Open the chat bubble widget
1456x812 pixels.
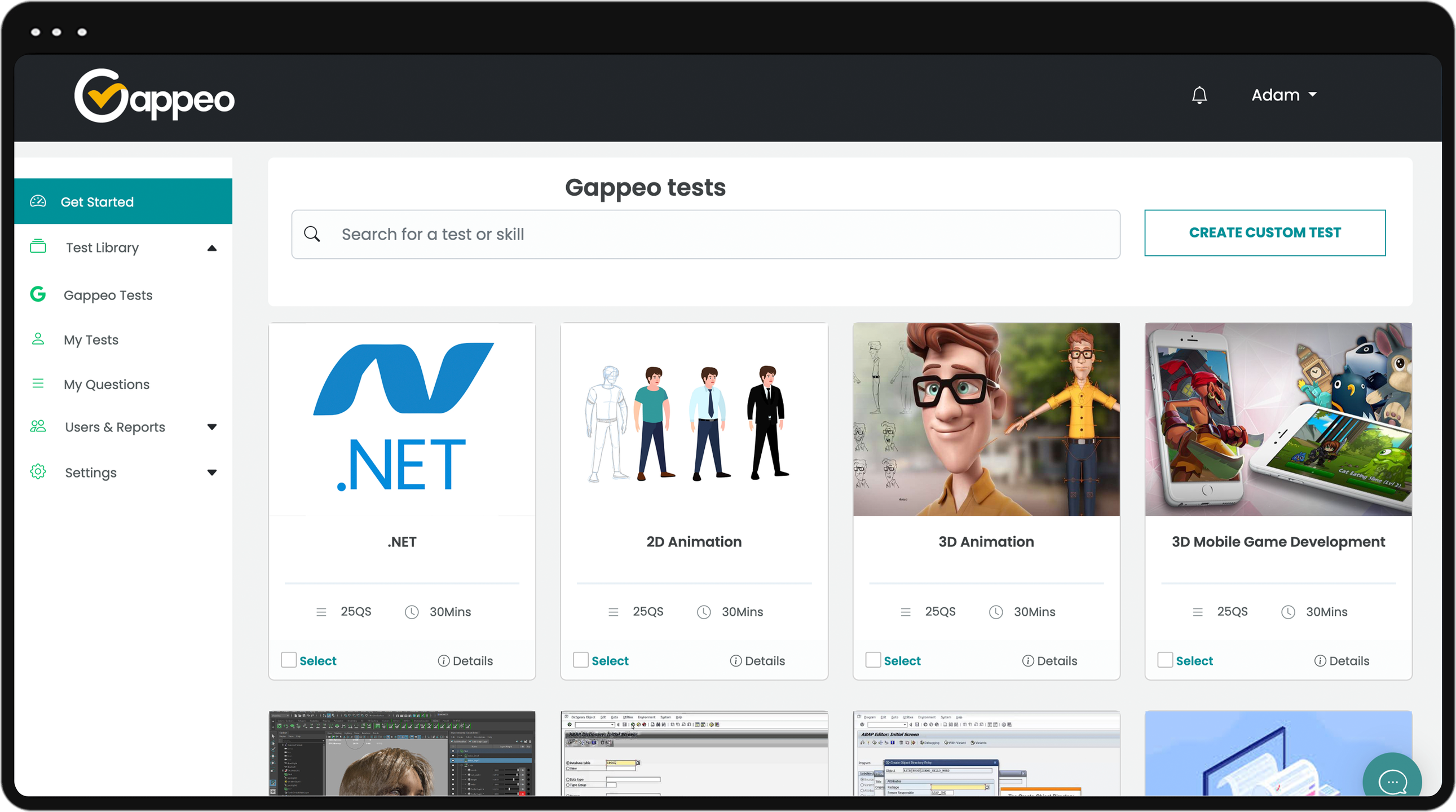[x=1392, y=782]
